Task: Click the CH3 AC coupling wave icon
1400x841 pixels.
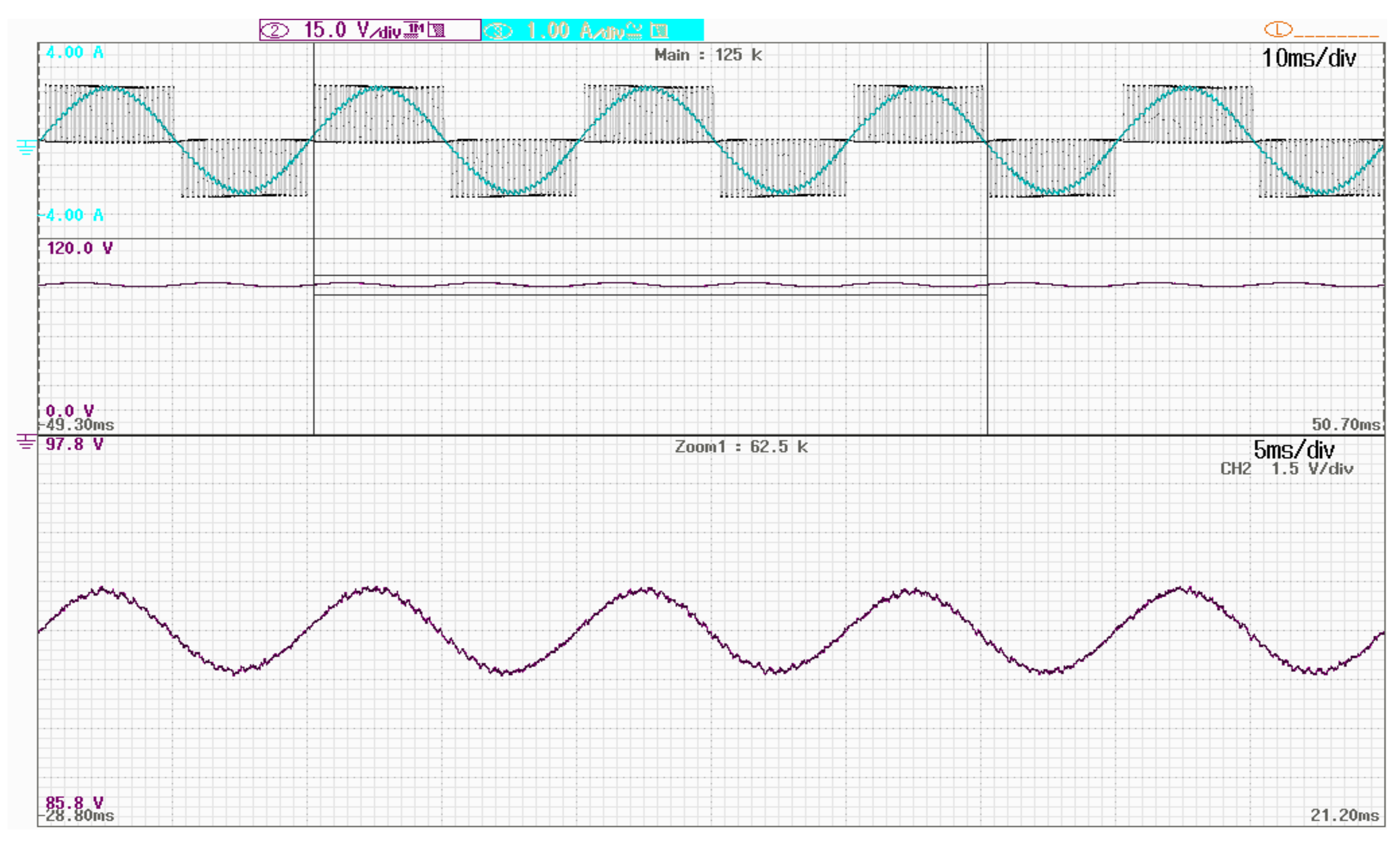Action: (634, 30)
